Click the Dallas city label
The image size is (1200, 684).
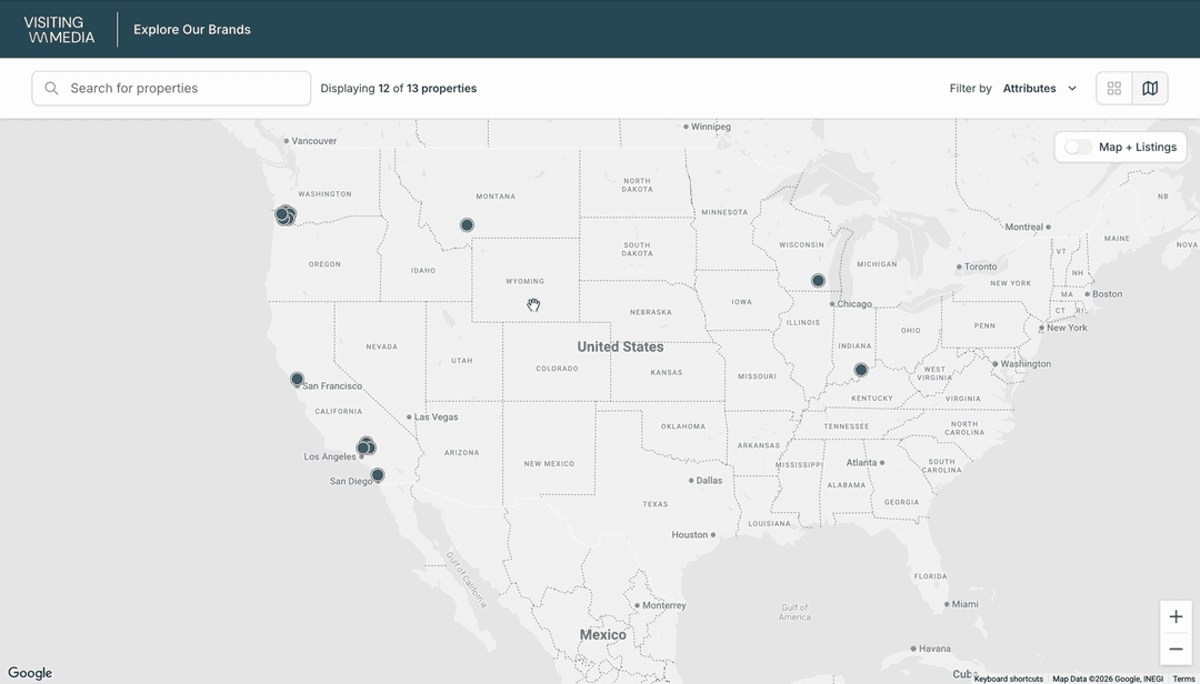(709, 480)
